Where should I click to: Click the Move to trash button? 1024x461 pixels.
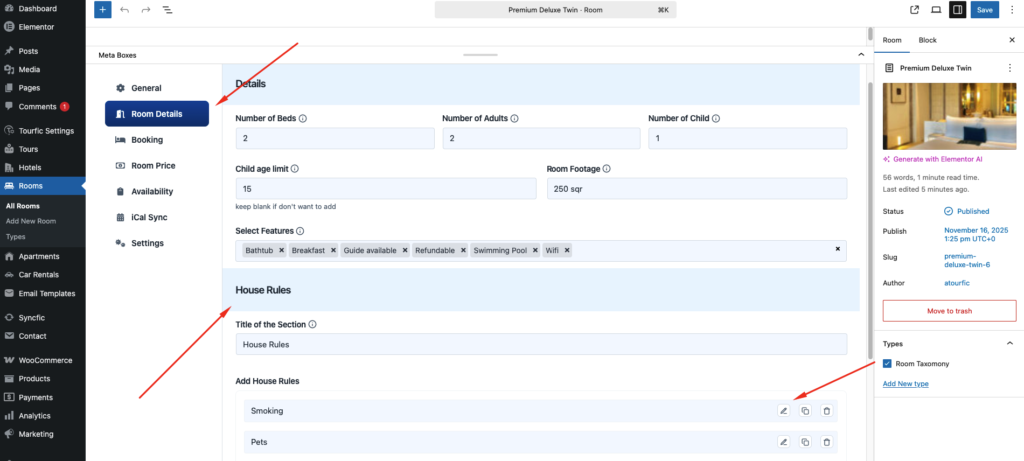(949, 311)
